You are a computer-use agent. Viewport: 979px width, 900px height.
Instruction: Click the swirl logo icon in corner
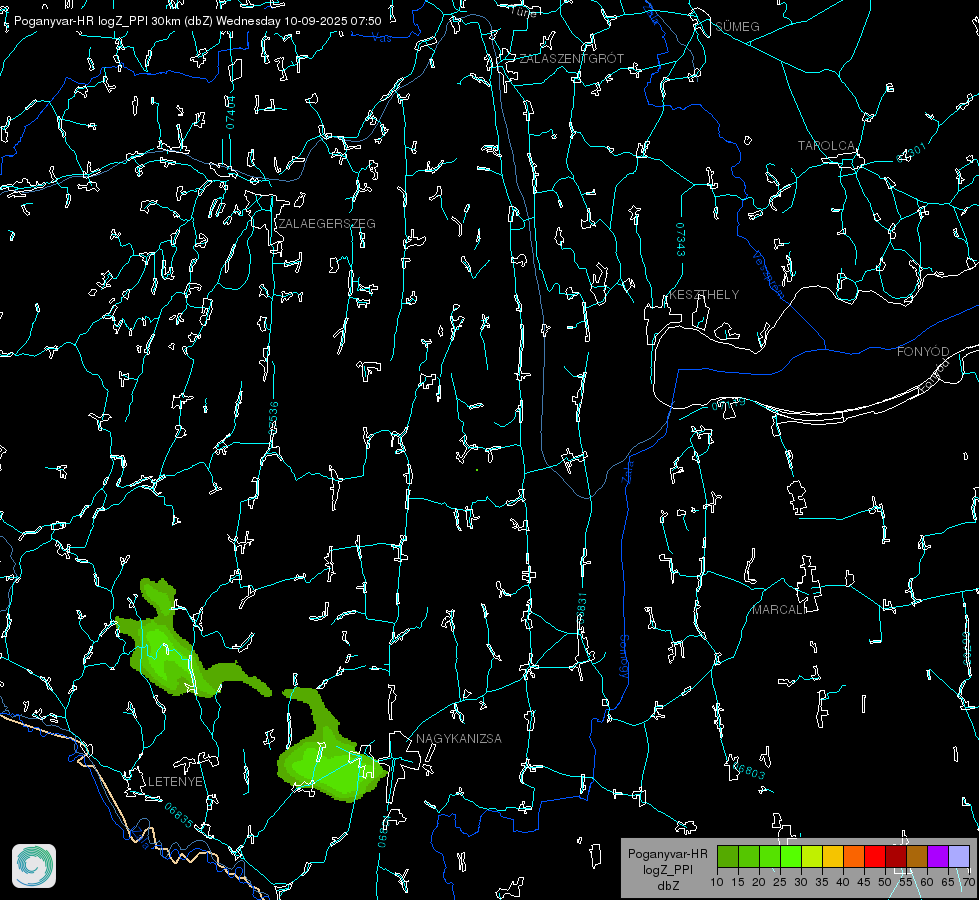tap(34, 866)
